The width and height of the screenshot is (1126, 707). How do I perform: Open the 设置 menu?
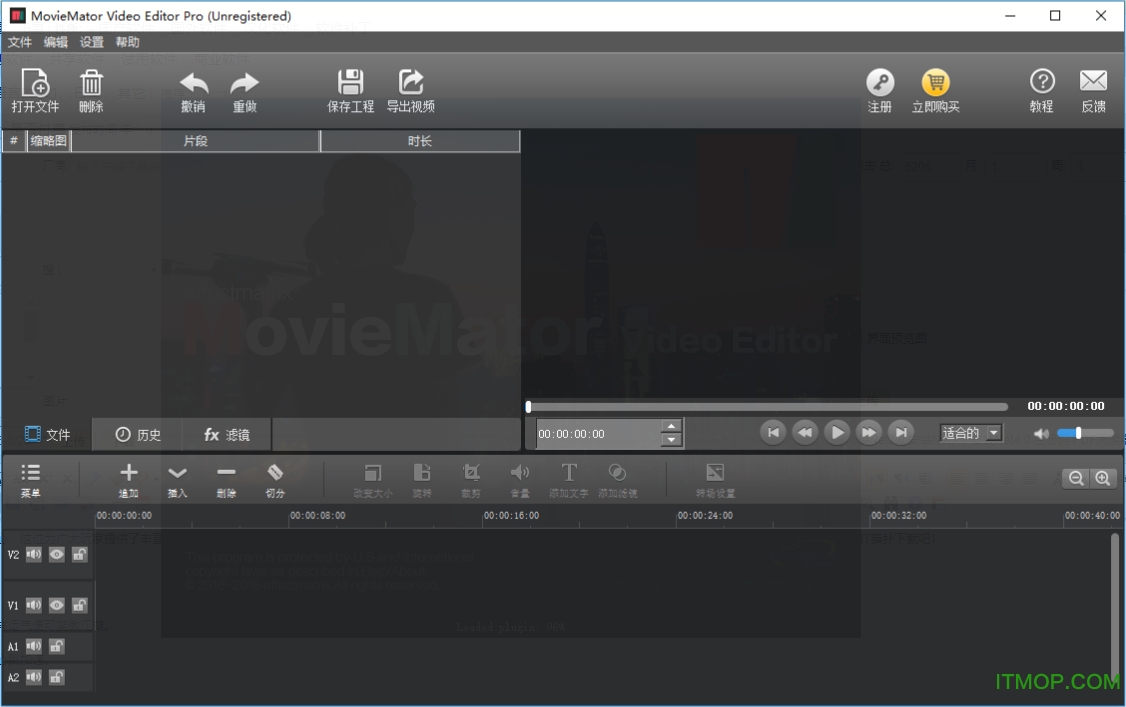click(91, 42)
